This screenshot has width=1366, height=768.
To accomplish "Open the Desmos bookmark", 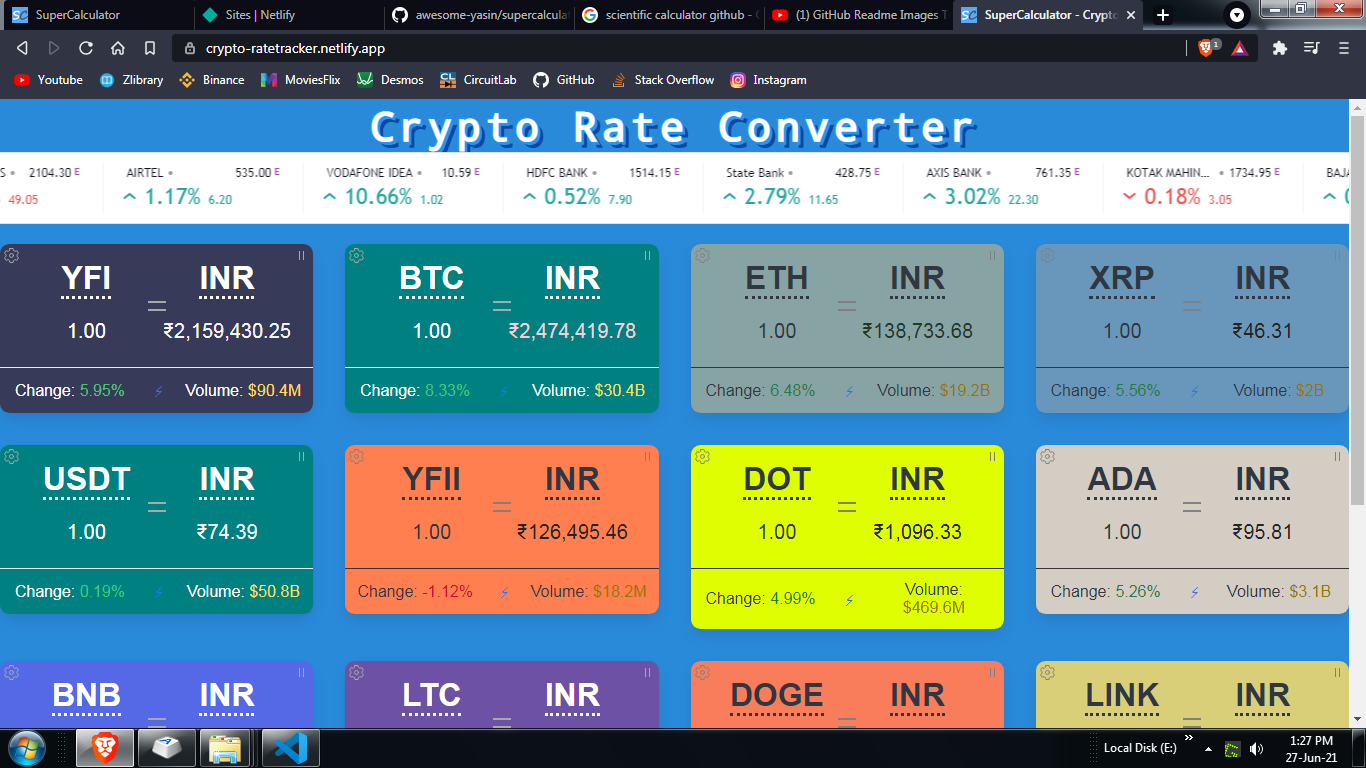I will pyautogui.click(x=390, y=80).
